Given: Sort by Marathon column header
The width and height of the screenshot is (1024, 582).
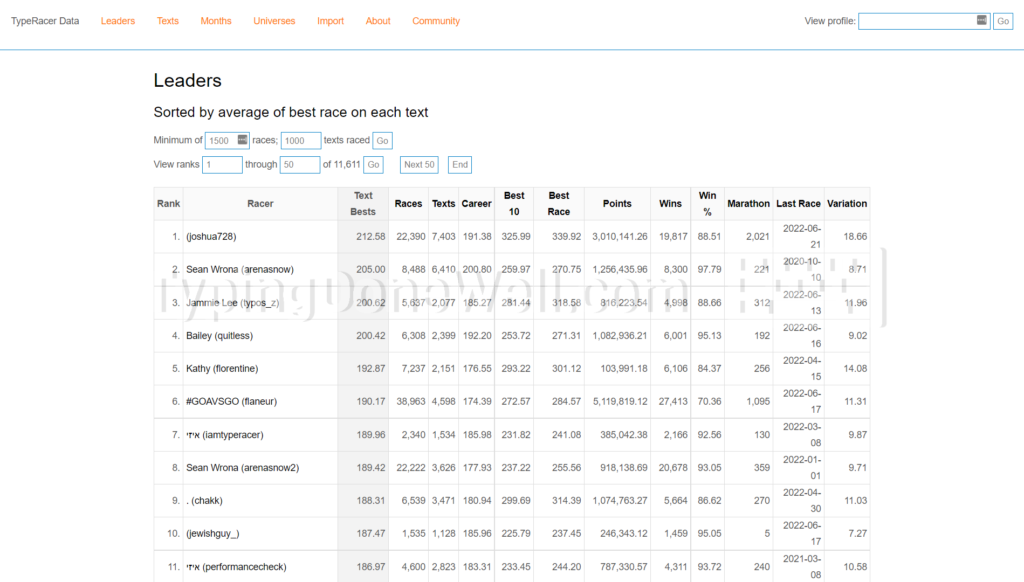Looking at the screenshot, I should (748, 204).
